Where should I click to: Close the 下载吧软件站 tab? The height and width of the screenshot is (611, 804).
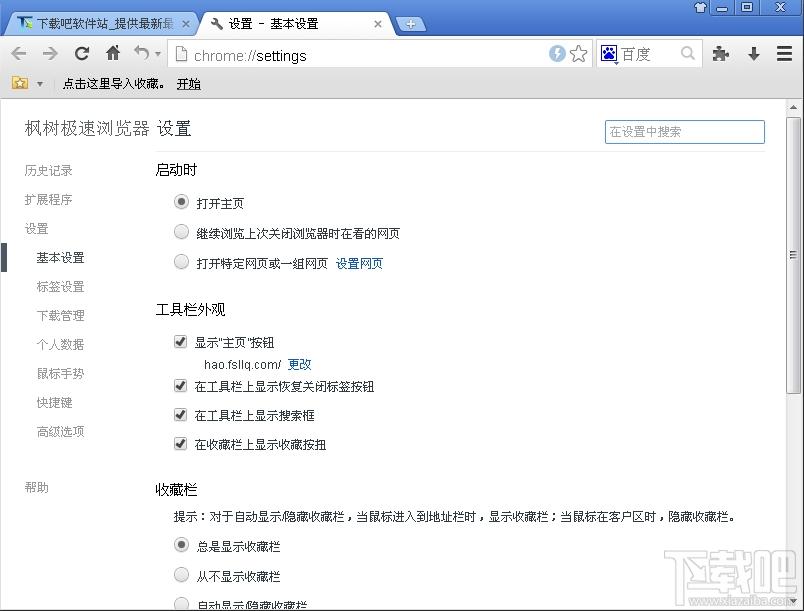pyautogui.click(x=186, y=24)
